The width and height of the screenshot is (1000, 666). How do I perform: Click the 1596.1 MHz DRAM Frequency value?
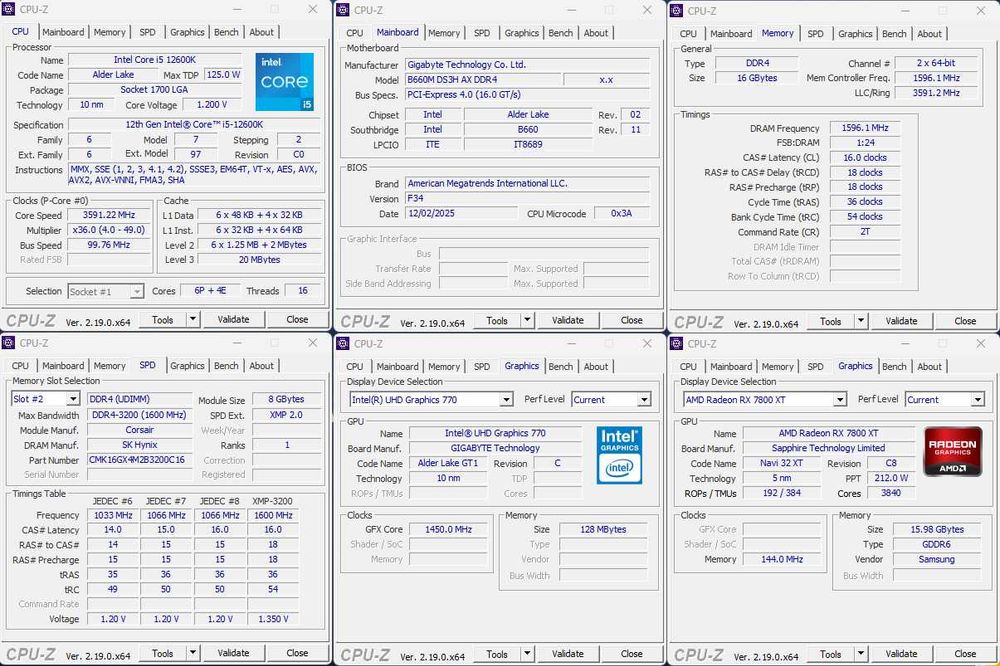point(865,128)
